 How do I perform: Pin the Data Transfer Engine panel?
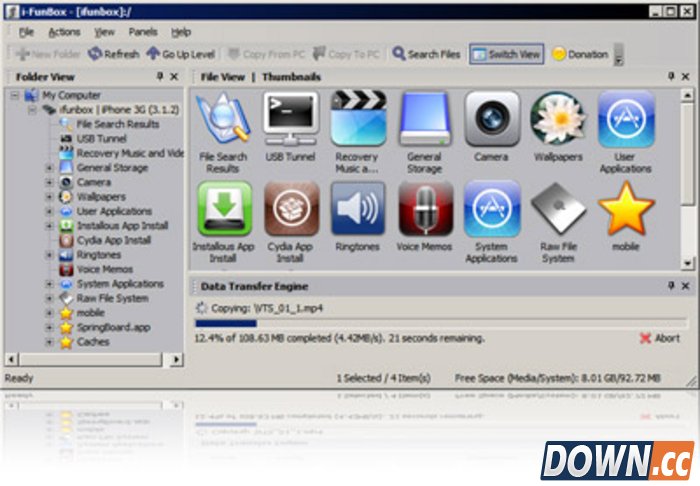671,286
